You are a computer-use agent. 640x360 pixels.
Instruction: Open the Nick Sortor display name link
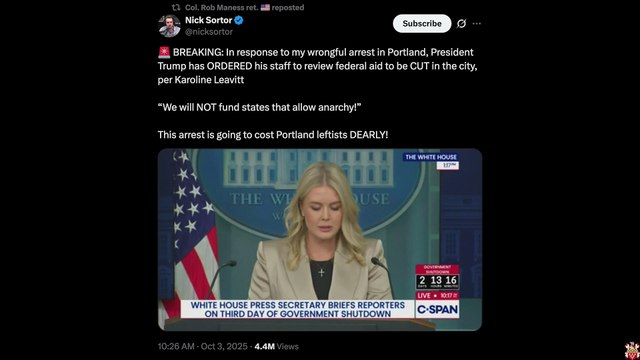click(209, 20)
